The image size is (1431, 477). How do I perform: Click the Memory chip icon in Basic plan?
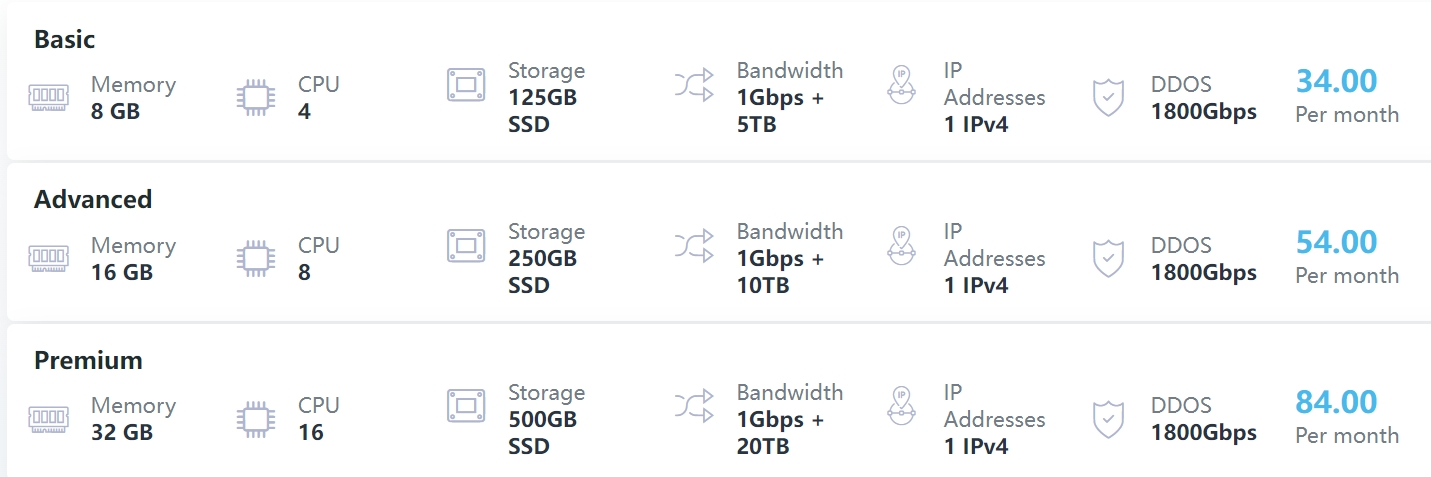point(48,97)
